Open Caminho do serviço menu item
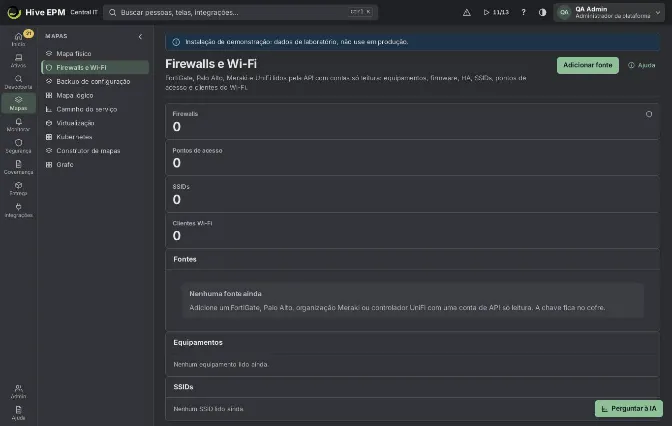This screenshot has height=426, width=672. pos(95,109)
